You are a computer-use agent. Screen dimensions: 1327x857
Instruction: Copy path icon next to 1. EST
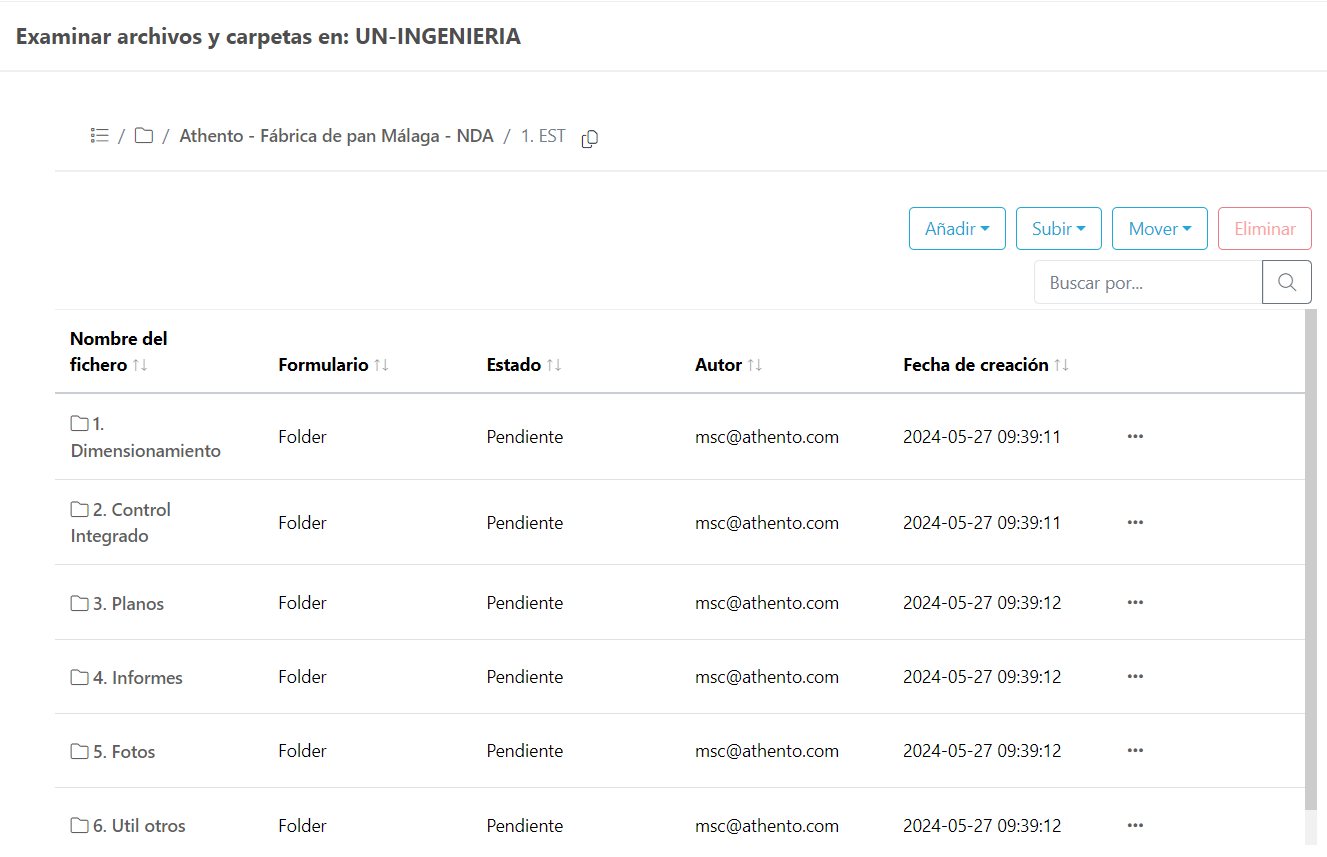590,138
